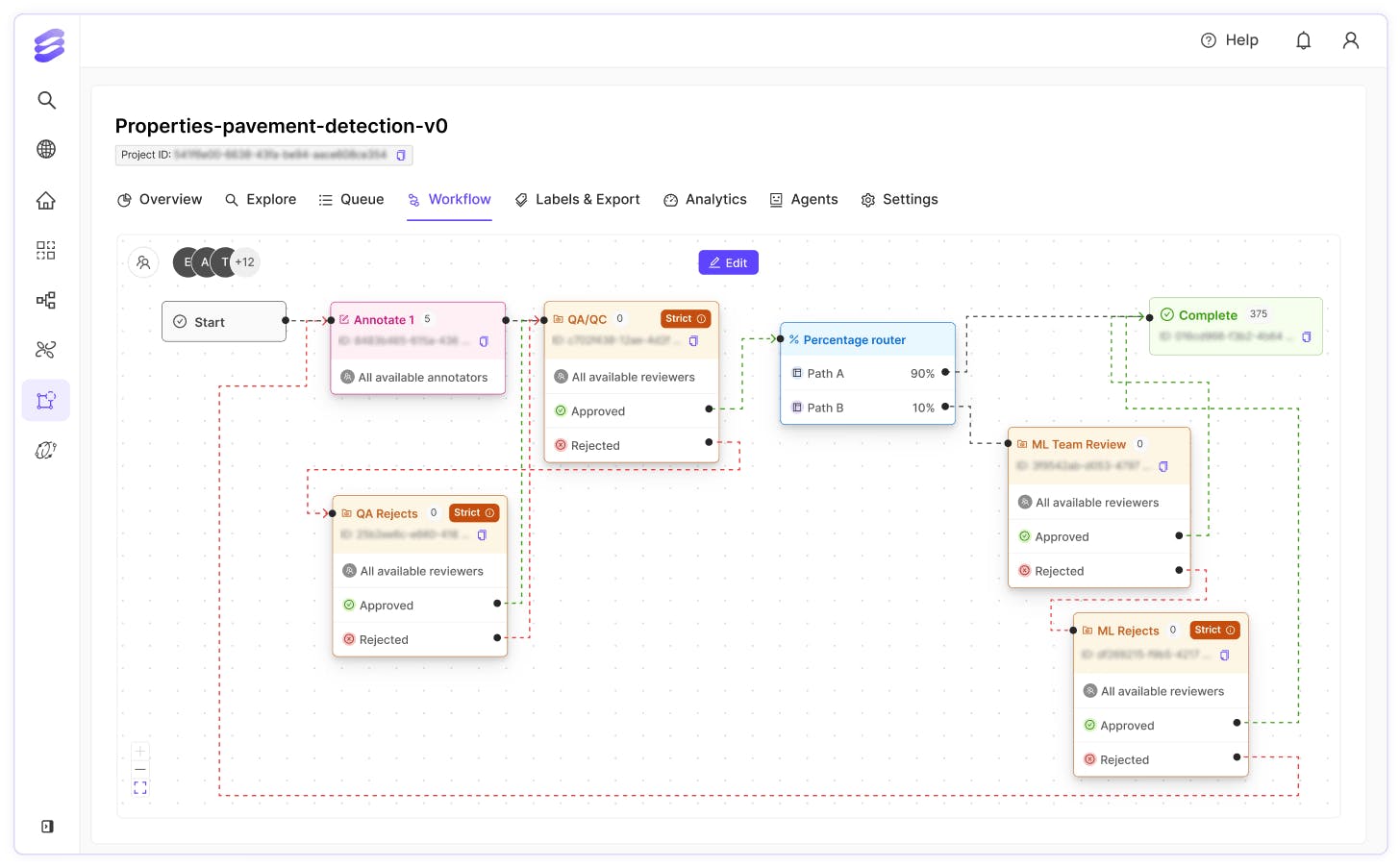The height and width of the screenshot is (867, 1400).
Task: Select the workflow nodes icon in the sidebar
Action: coord(46,400)
